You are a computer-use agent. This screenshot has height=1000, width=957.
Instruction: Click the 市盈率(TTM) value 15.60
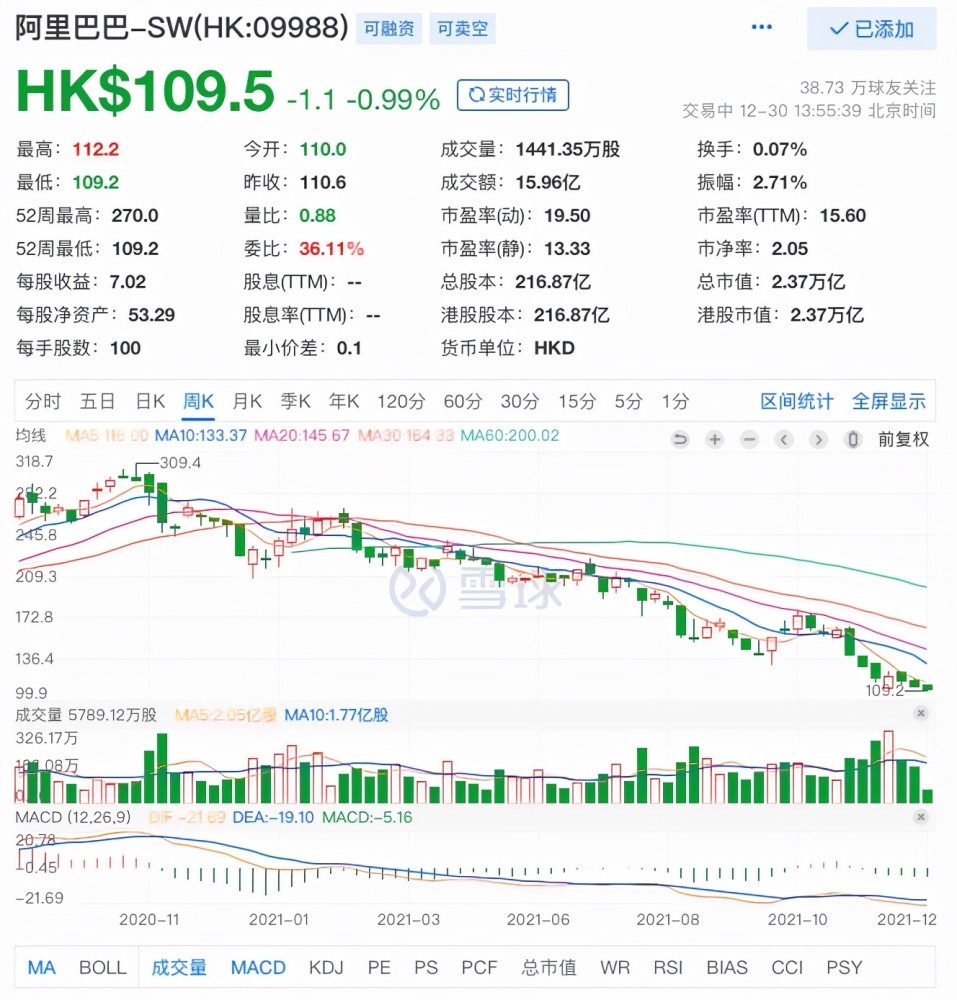[843, 216]
